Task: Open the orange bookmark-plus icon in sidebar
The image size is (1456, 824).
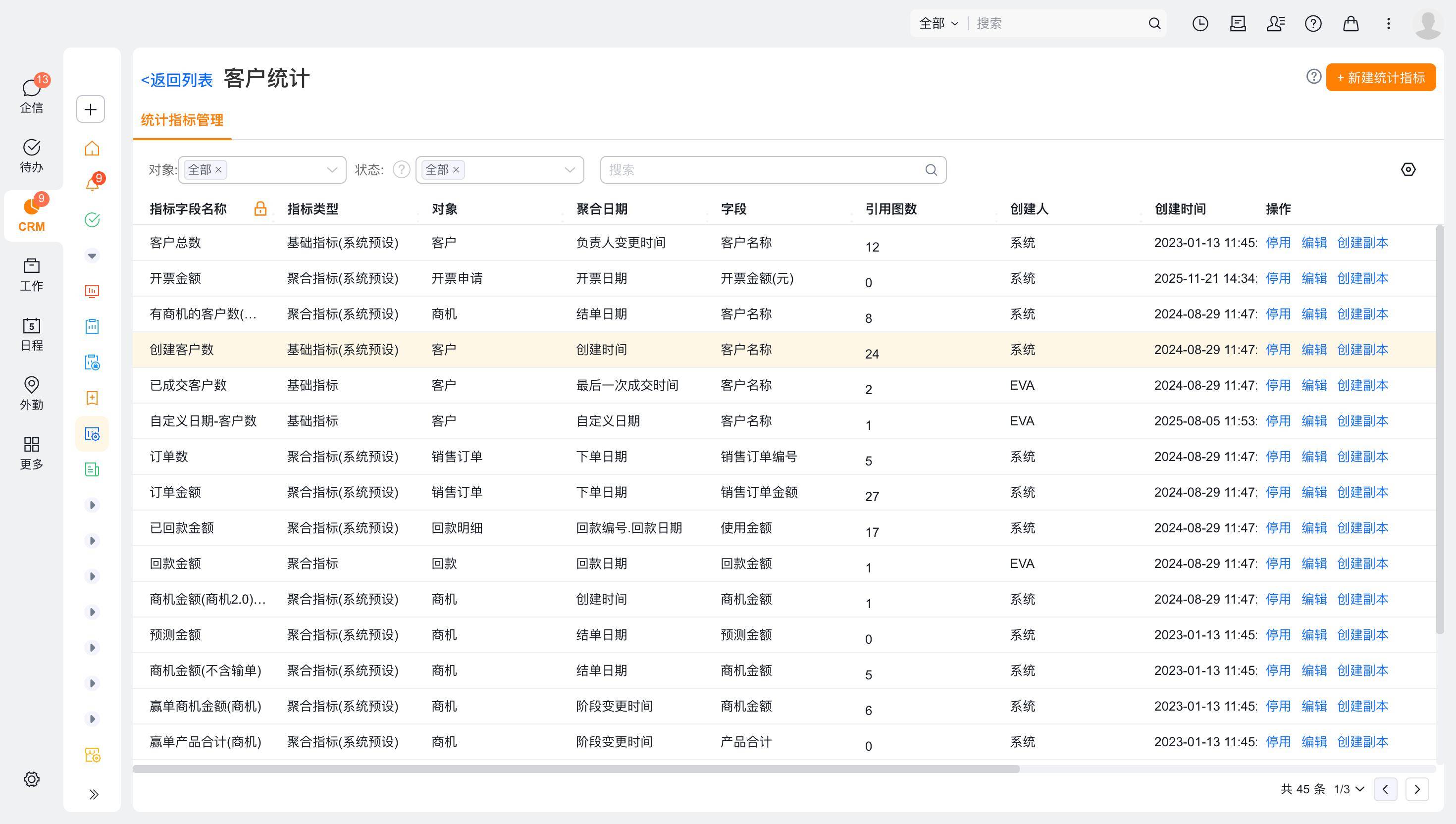Action: tap(92, 398)
